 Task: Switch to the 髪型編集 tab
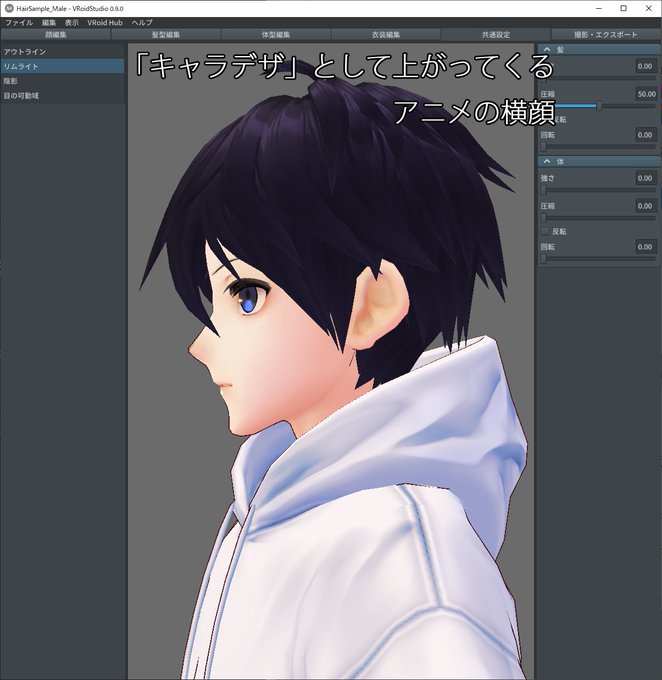[166, 34]
